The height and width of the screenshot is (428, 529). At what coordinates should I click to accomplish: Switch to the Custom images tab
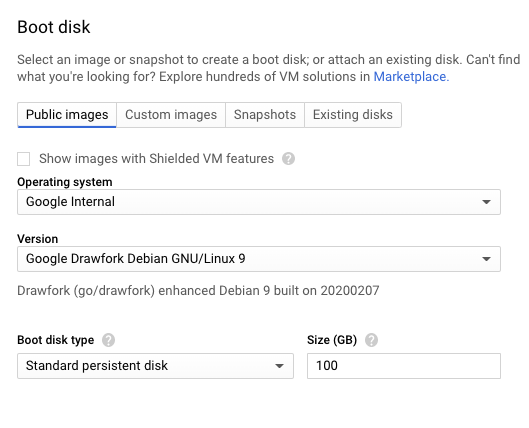click(171, 115)
